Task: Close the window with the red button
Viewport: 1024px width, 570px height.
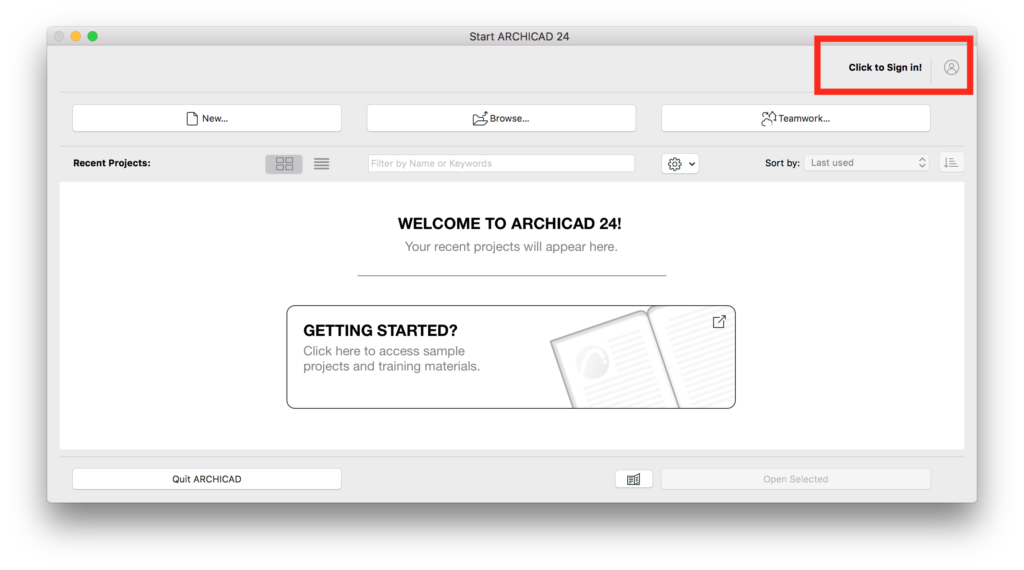Action: click(x=59, y=37)
